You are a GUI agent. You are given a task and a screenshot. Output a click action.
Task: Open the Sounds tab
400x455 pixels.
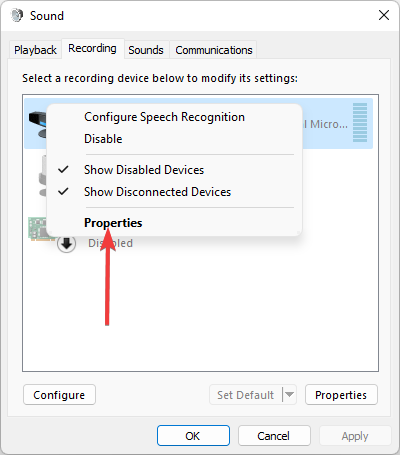coord(146,50)
